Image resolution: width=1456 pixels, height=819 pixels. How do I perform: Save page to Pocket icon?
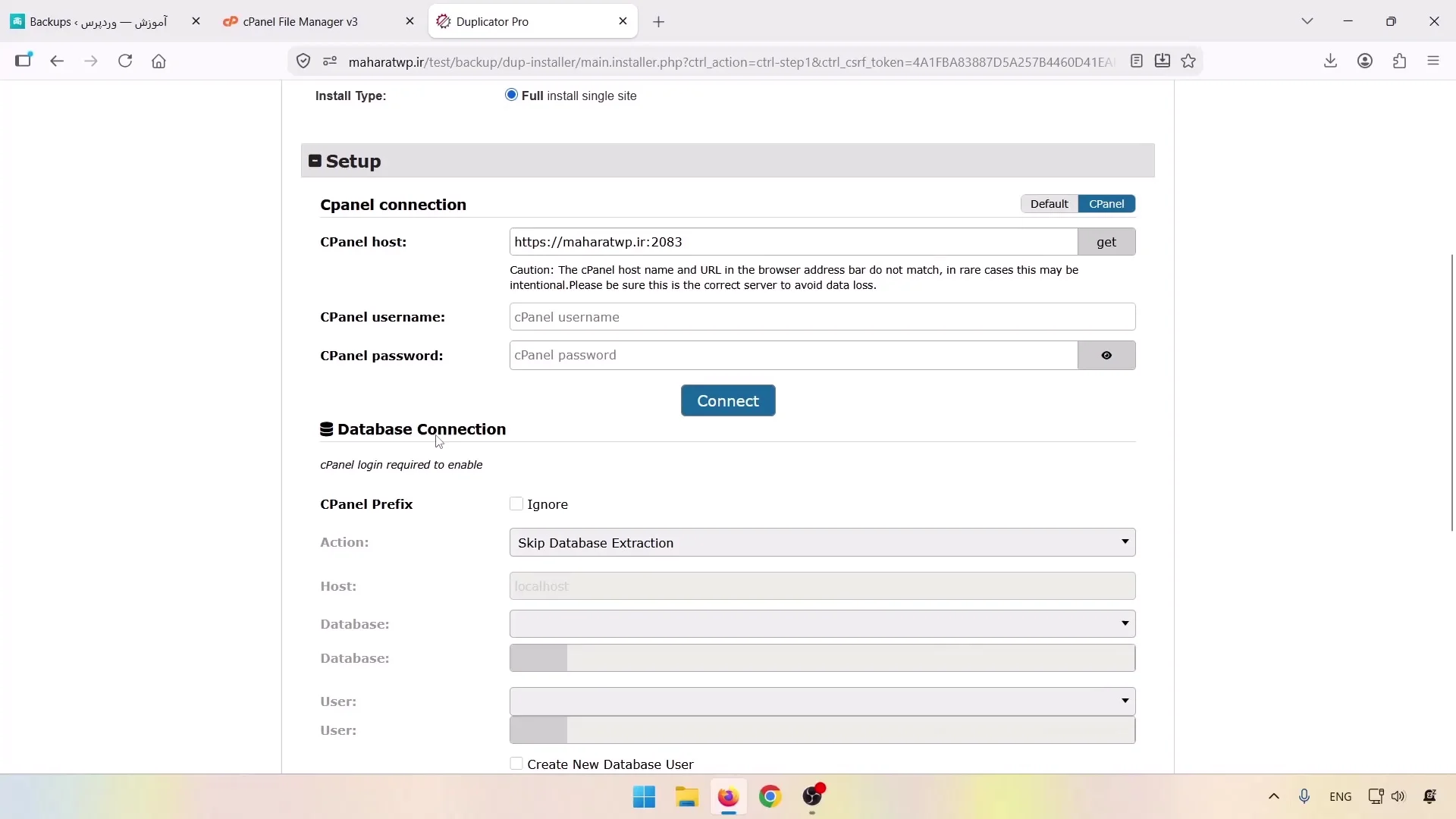[x=1163, y=61]
